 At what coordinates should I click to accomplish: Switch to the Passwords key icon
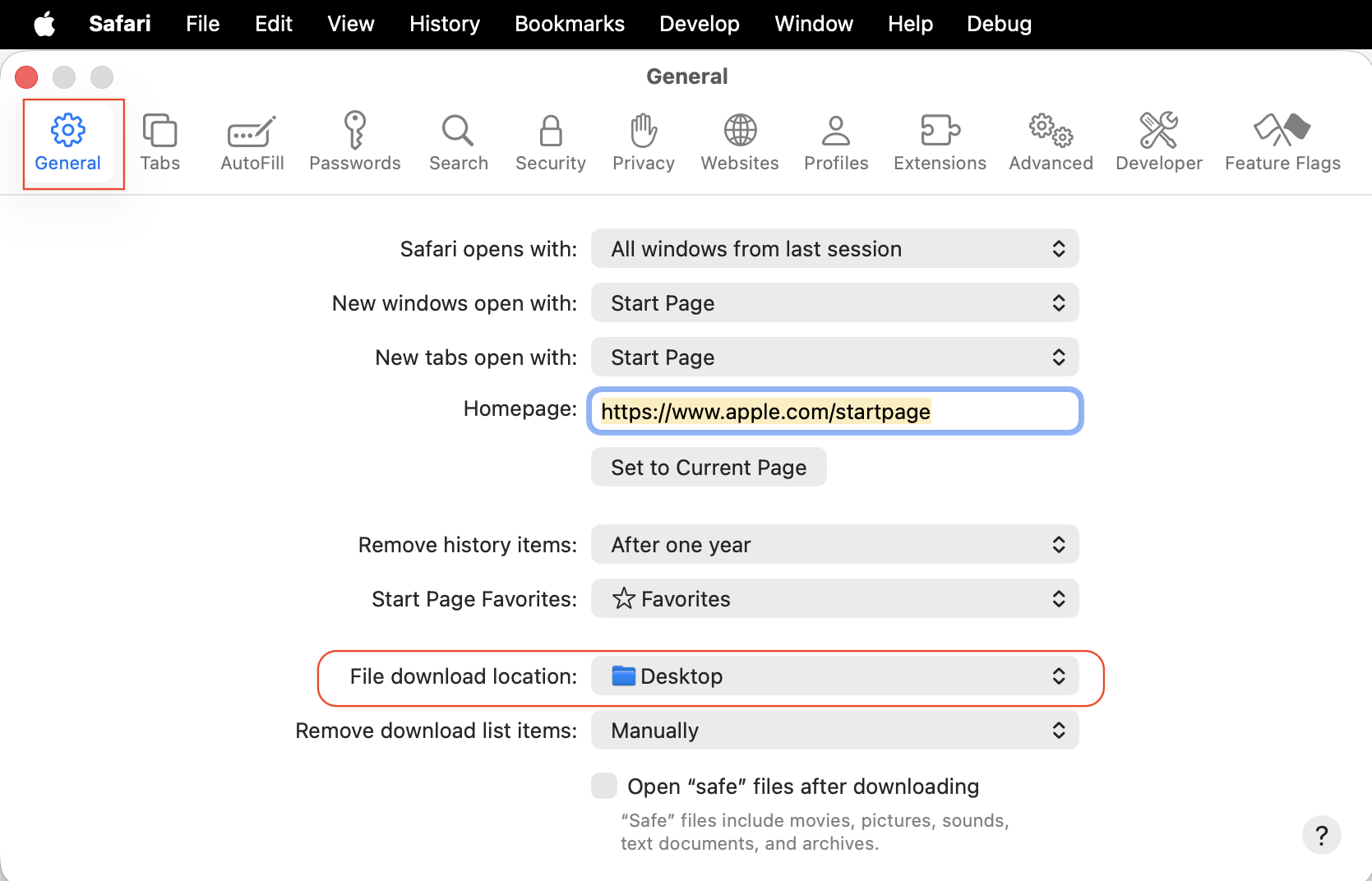354,143
